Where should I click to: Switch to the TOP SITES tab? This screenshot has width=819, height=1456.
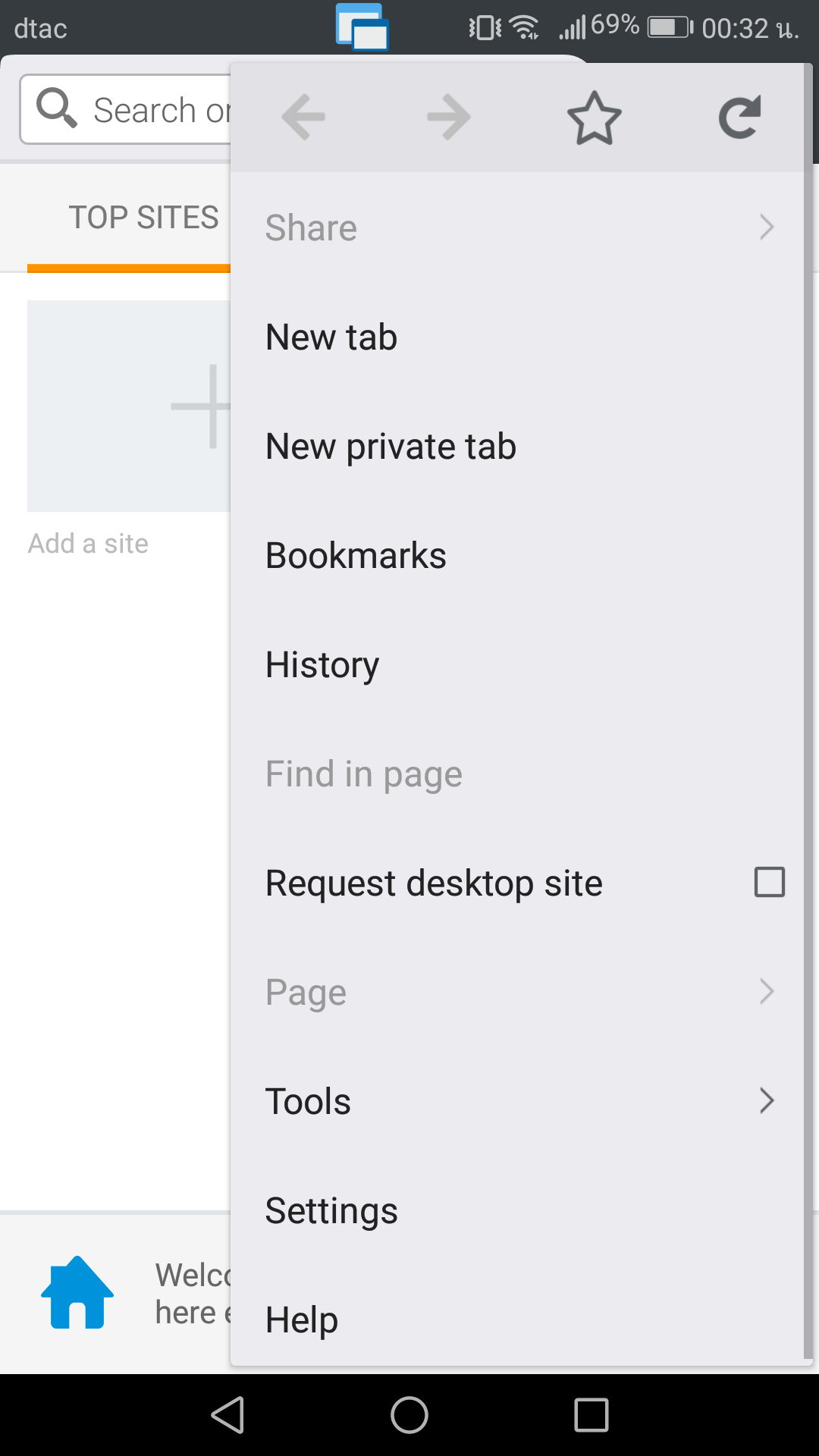(143, 218)
